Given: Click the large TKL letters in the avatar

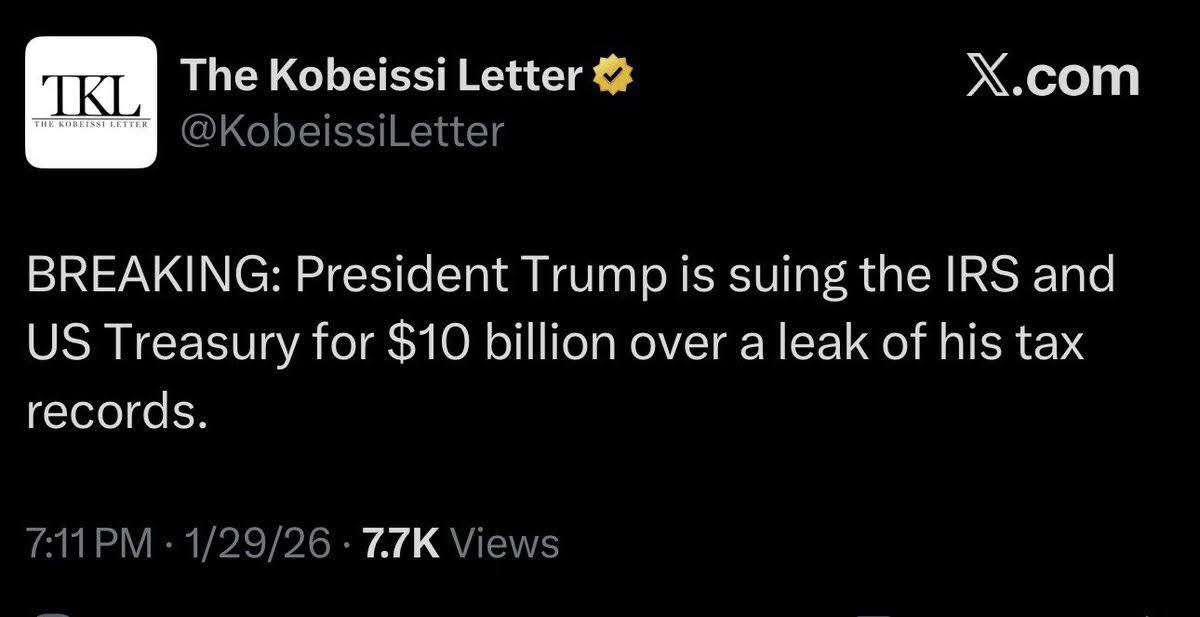Looking at the screenshot, I should point(90,96).
